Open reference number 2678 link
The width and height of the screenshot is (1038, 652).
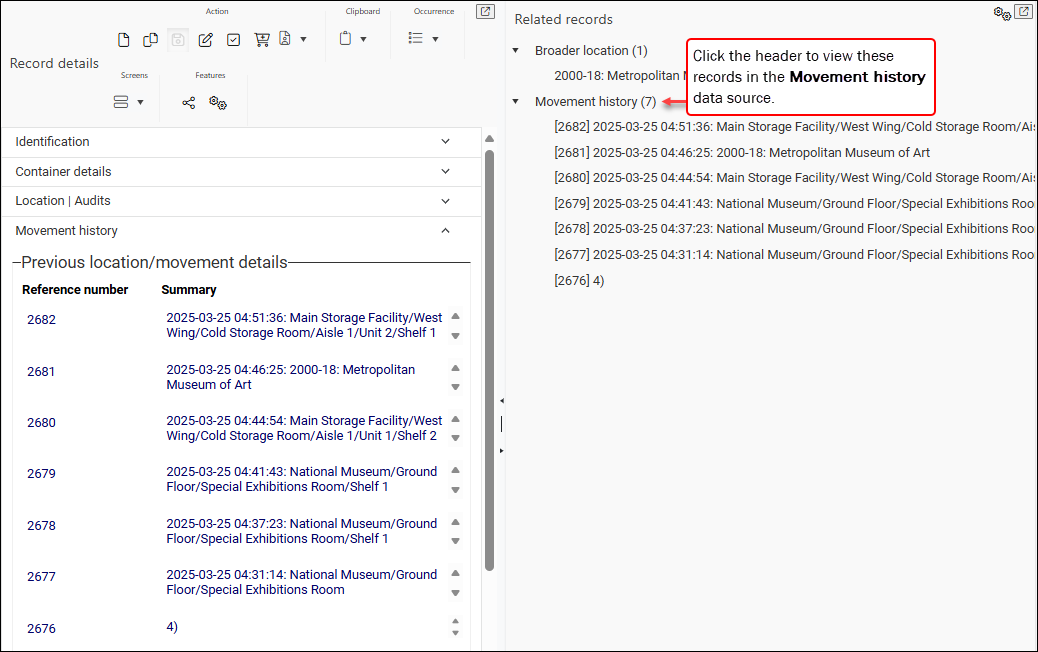(x=41, y=526)
